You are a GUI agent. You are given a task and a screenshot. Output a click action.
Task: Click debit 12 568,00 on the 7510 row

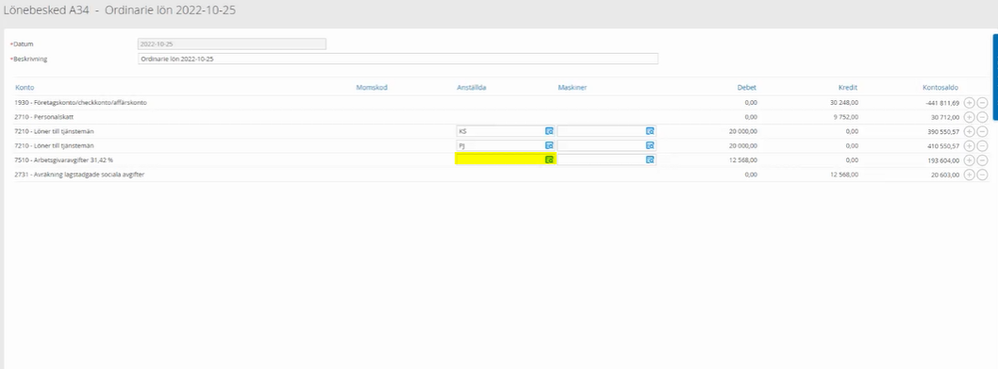743,160
